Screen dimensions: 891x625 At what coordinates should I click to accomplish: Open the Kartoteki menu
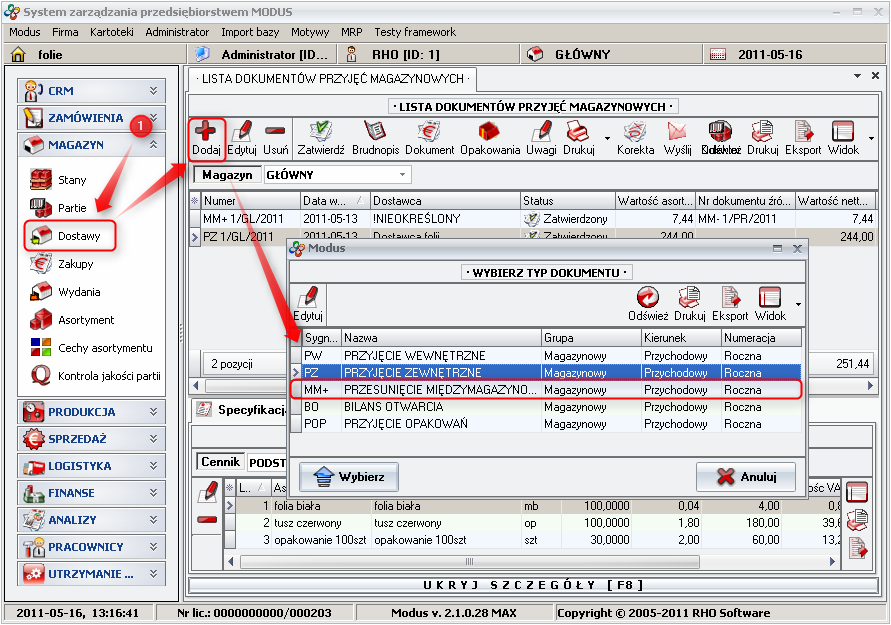point(111,32)
